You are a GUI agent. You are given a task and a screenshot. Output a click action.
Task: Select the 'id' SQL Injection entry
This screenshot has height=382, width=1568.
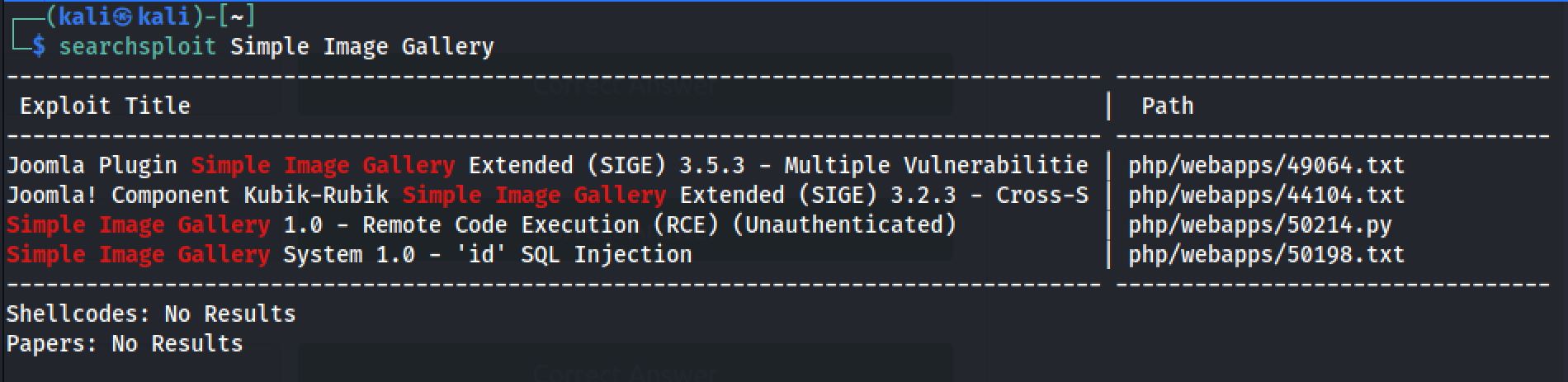click(487, 254)
